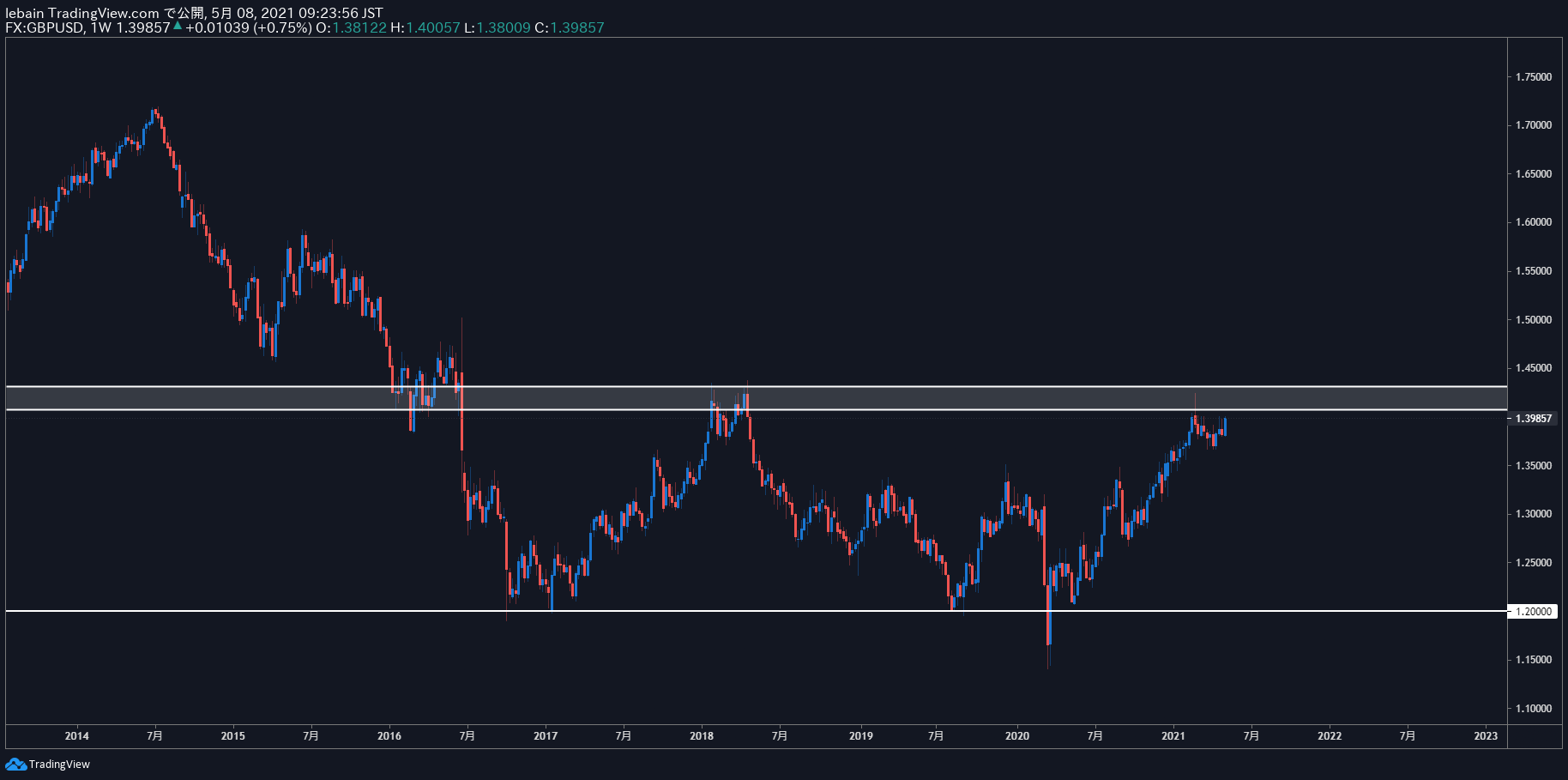
Task: Click the low value 1.38009
Action: [504, 27]
